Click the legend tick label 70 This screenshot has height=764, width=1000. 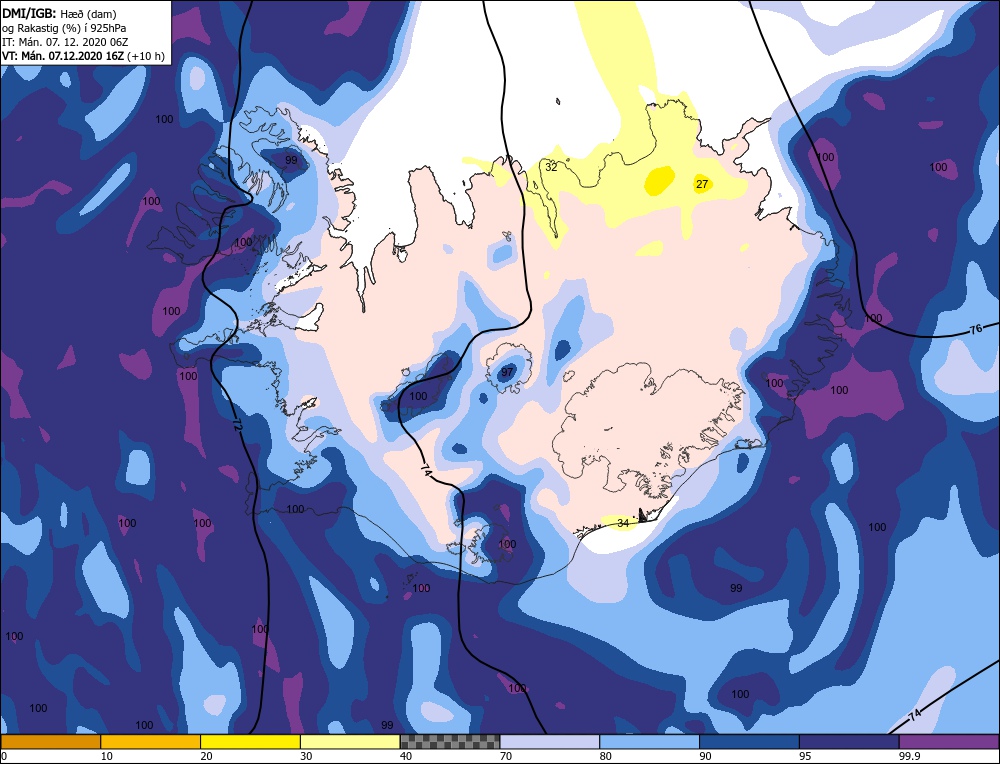click(506, 756)
